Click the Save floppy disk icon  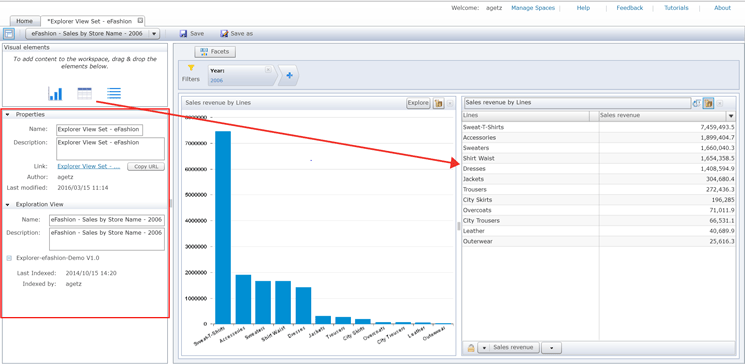coord(183,34)
